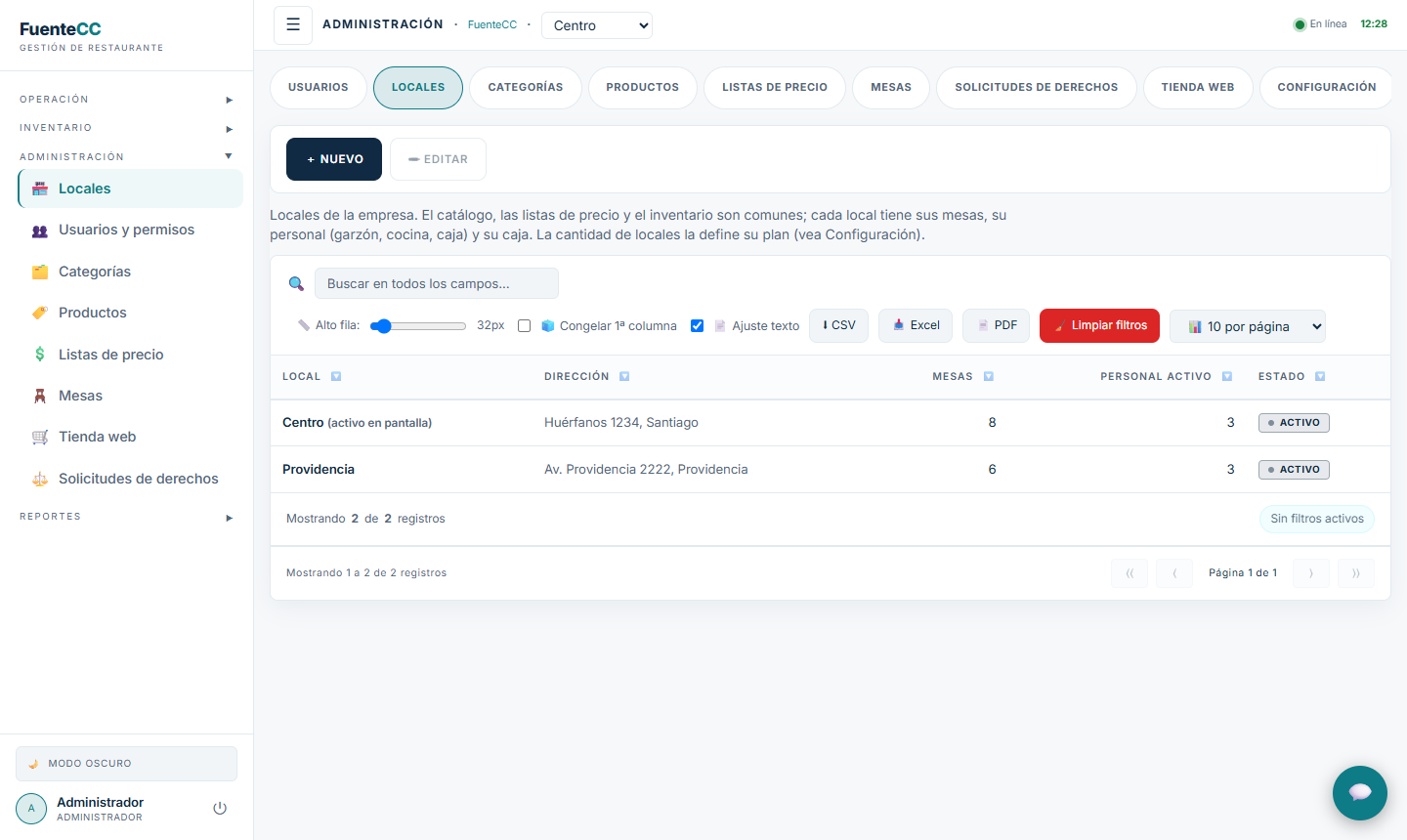Select the Providencia row name
1407x840 pixels.
(319, 470)
